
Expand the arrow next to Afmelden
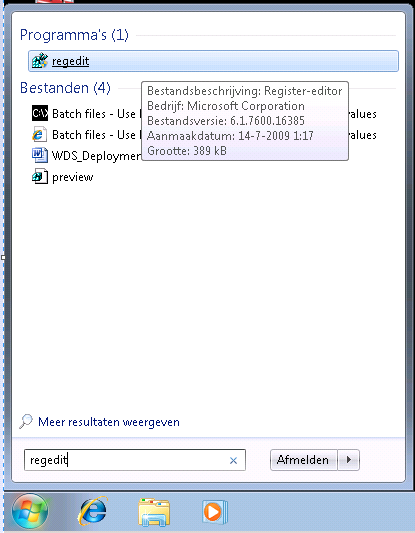(348, 460)
